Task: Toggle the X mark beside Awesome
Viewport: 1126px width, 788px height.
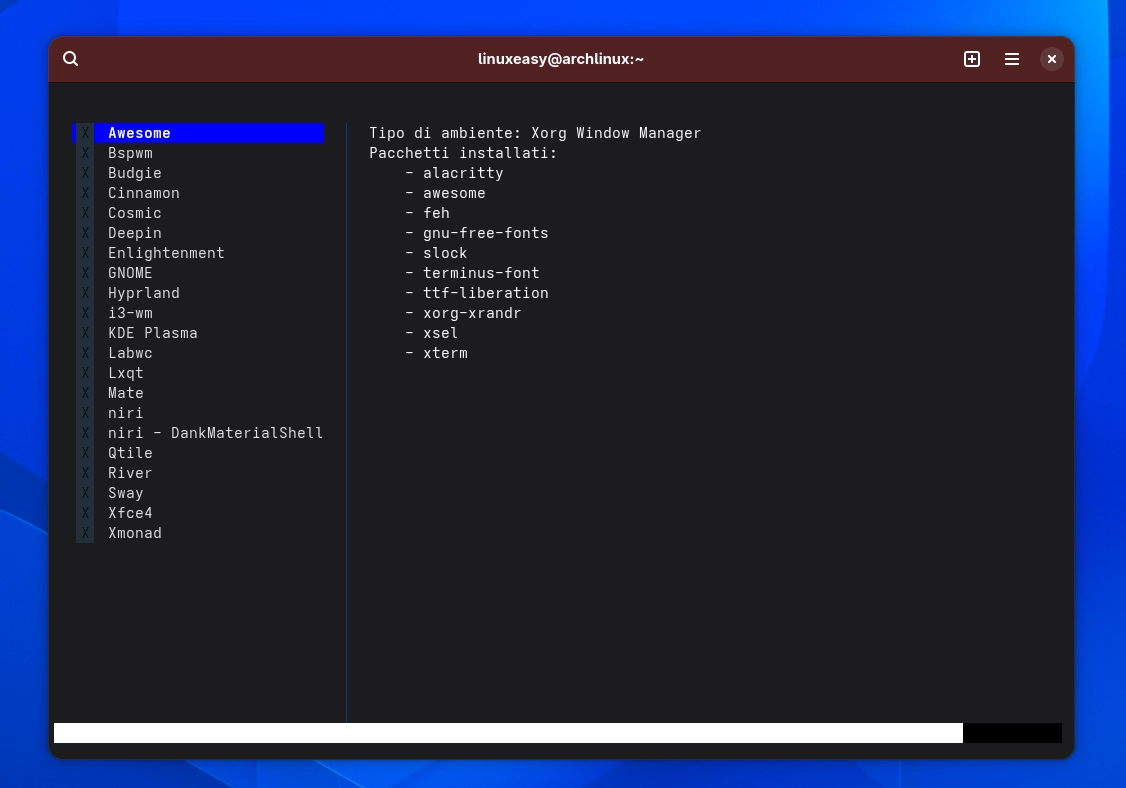Action: point(85,133)
